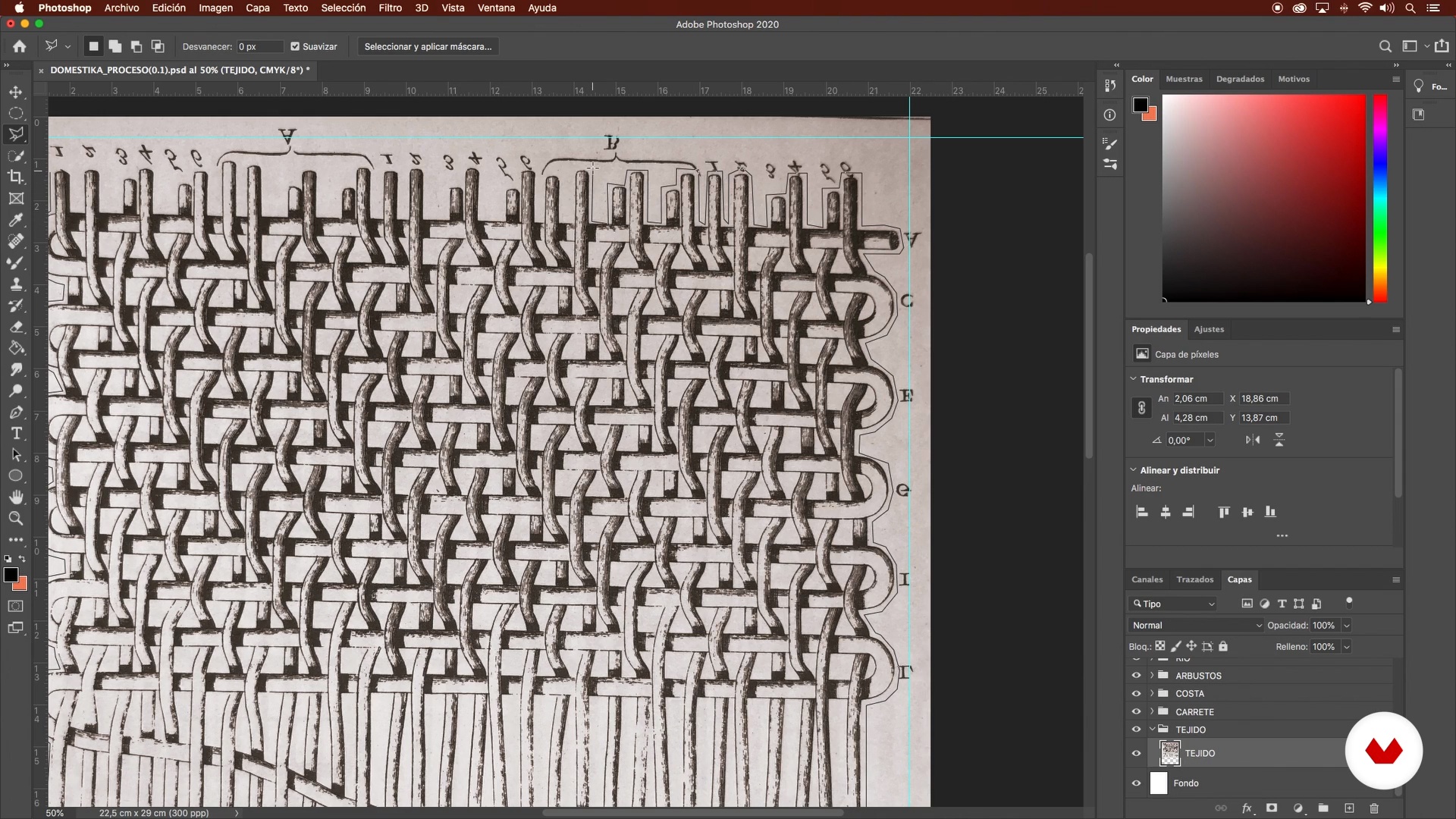Hide the Fondo layer

[1136, 783]
